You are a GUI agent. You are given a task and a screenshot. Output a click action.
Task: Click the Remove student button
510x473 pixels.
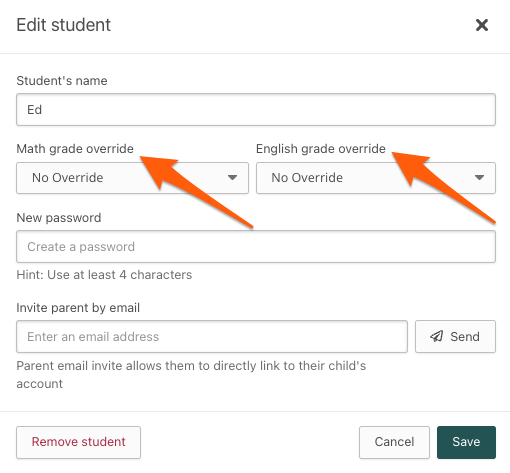pyautogui.click(x=78, y=442)
